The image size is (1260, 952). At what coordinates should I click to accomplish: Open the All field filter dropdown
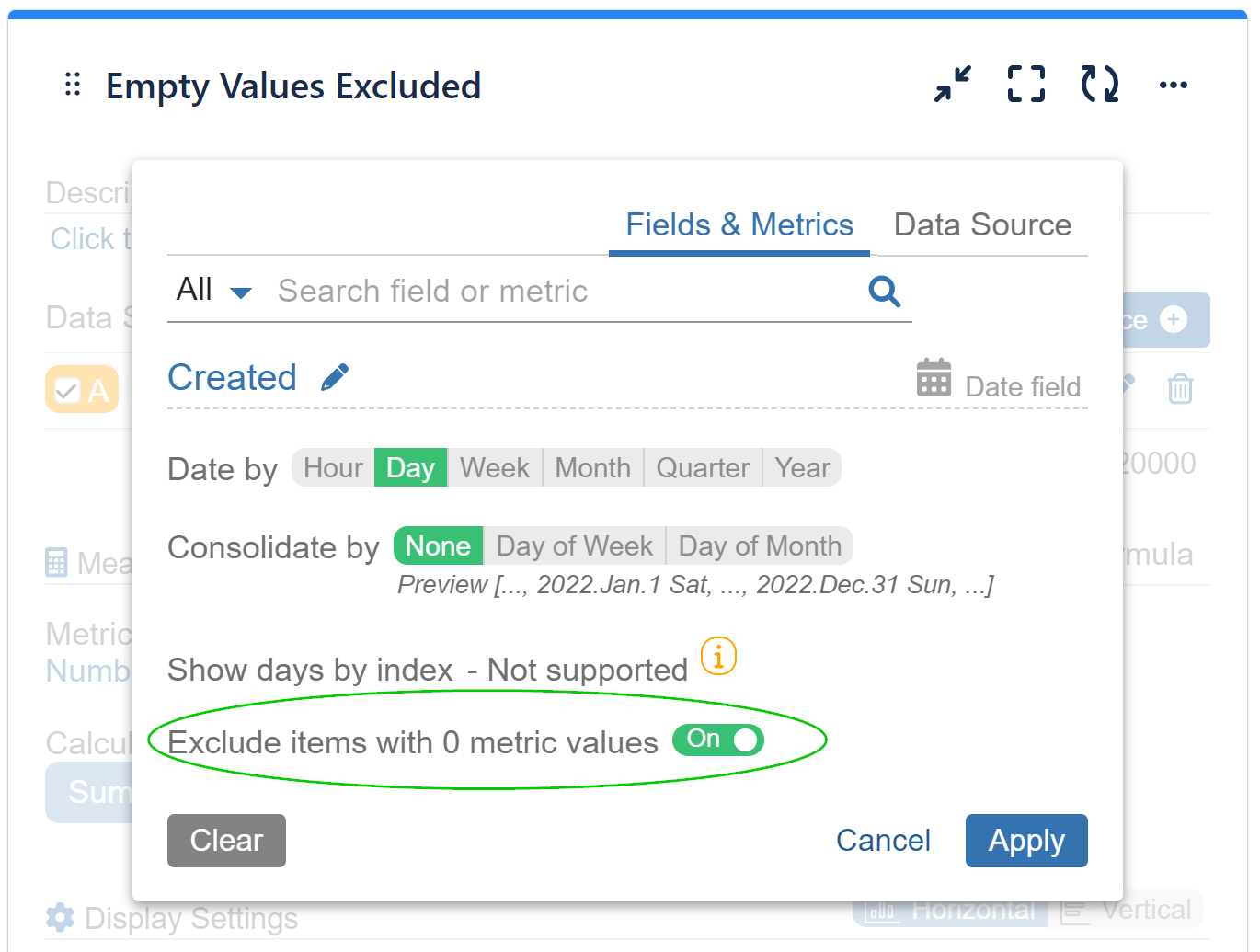213,290
